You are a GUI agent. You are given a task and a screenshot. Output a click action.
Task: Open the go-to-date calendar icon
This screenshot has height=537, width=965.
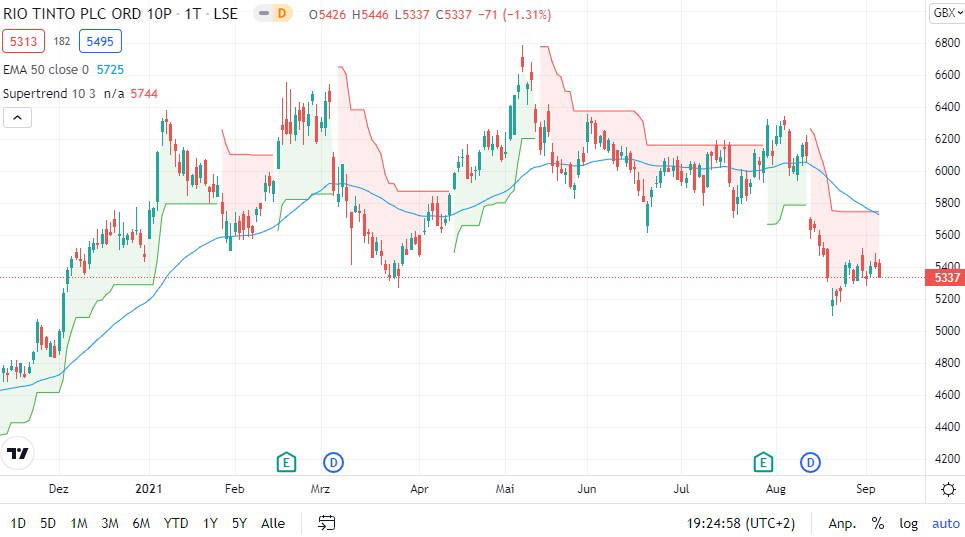tap(326, 523)
